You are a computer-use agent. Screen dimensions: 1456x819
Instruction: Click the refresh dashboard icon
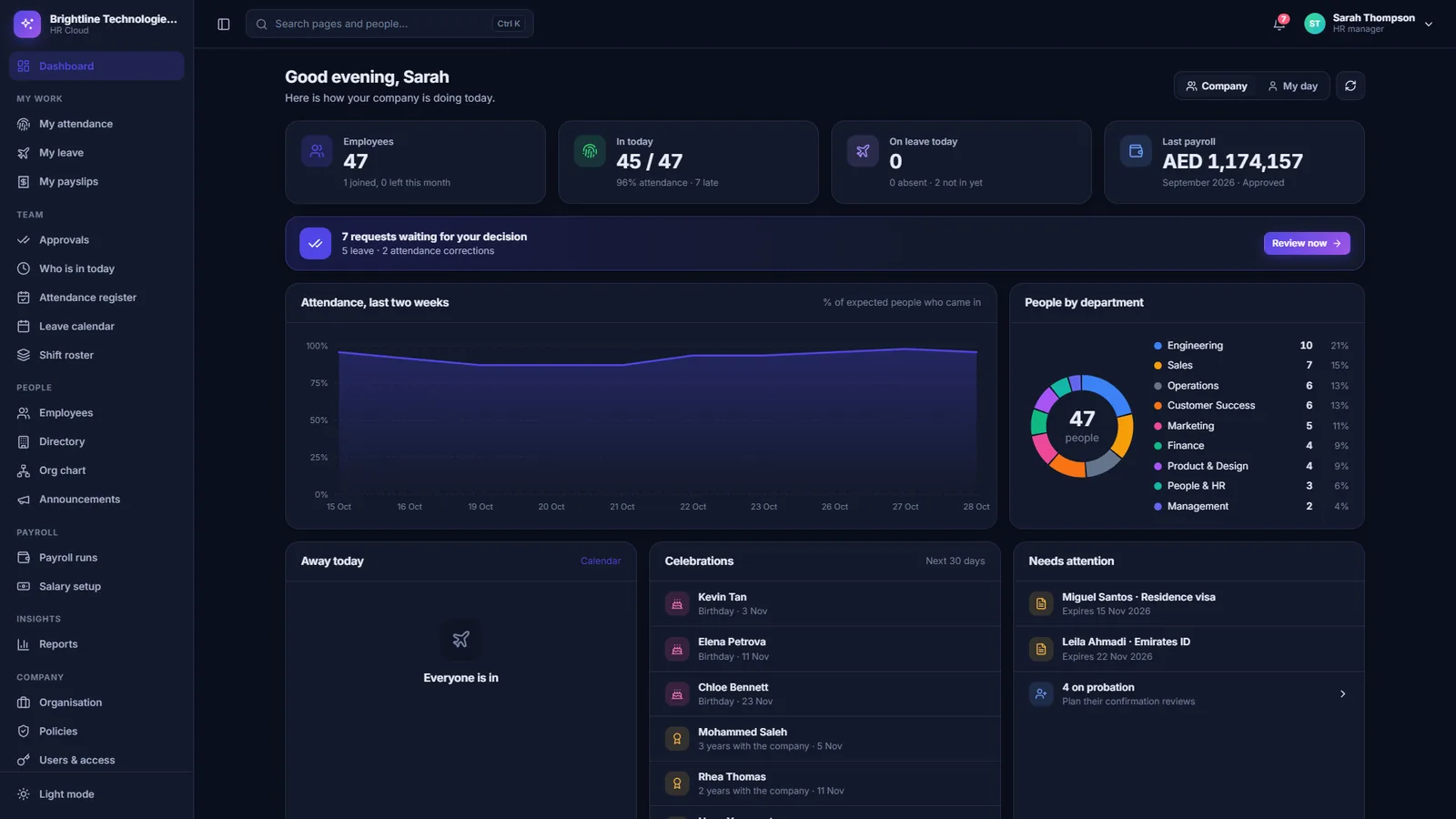[1350, 86]
